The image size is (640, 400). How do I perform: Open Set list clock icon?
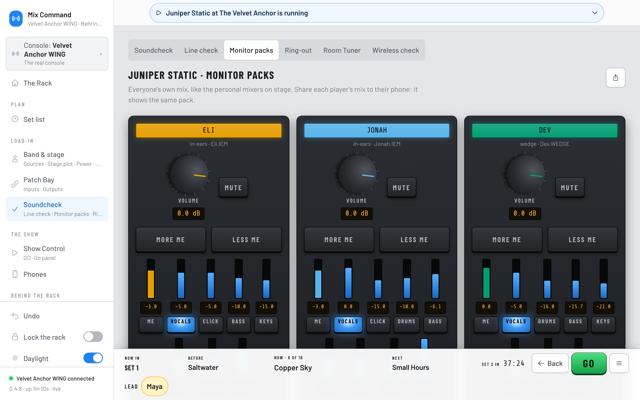click(x=15, y=119)
